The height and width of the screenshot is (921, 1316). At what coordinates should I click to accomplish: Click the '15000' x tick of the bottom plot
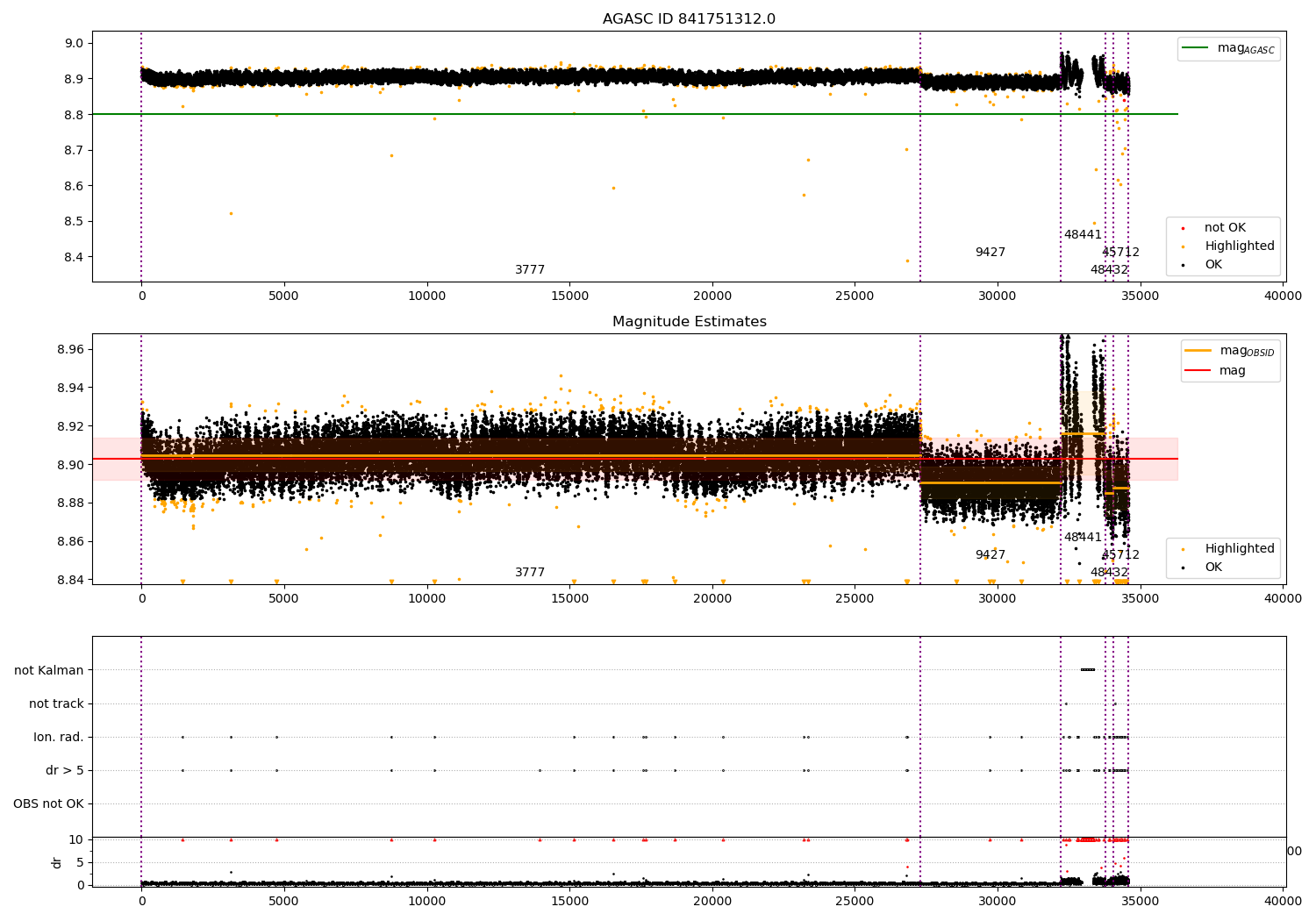pyautogui.click(x=569, y=901)
